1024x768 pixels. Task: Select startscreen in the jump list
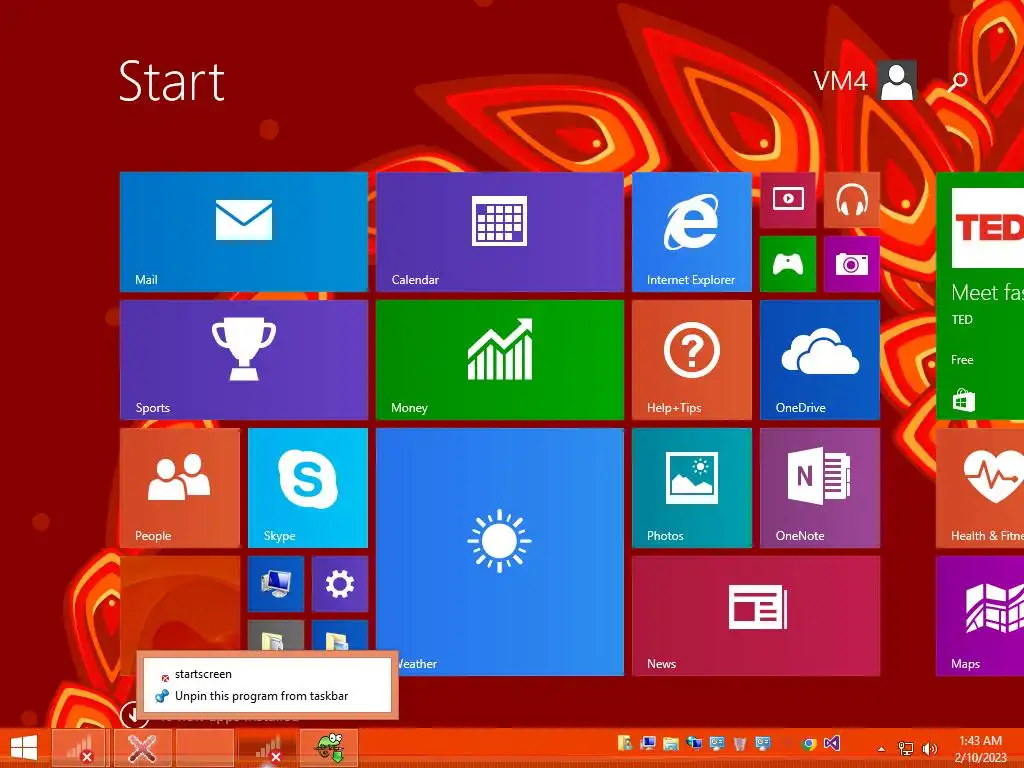[x=267, y=674]
